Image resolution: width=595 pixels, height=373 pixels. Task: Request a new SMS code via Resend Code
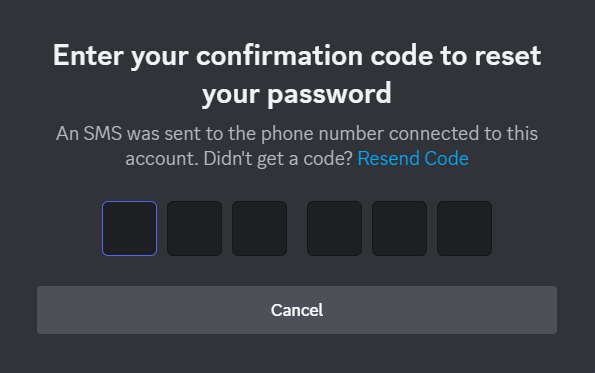tap(413, 158)
